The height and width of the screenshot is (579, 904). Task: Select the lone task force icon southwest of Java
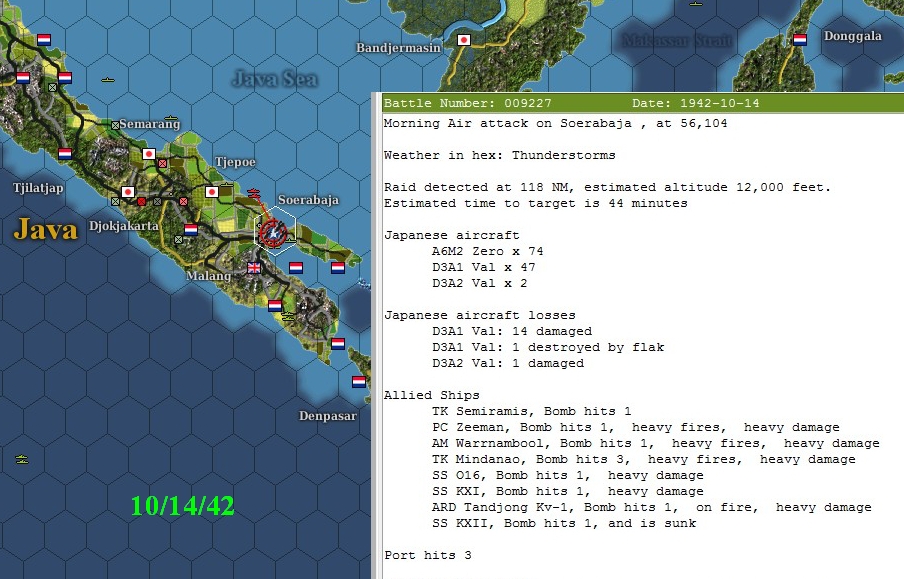pos(21,459)
